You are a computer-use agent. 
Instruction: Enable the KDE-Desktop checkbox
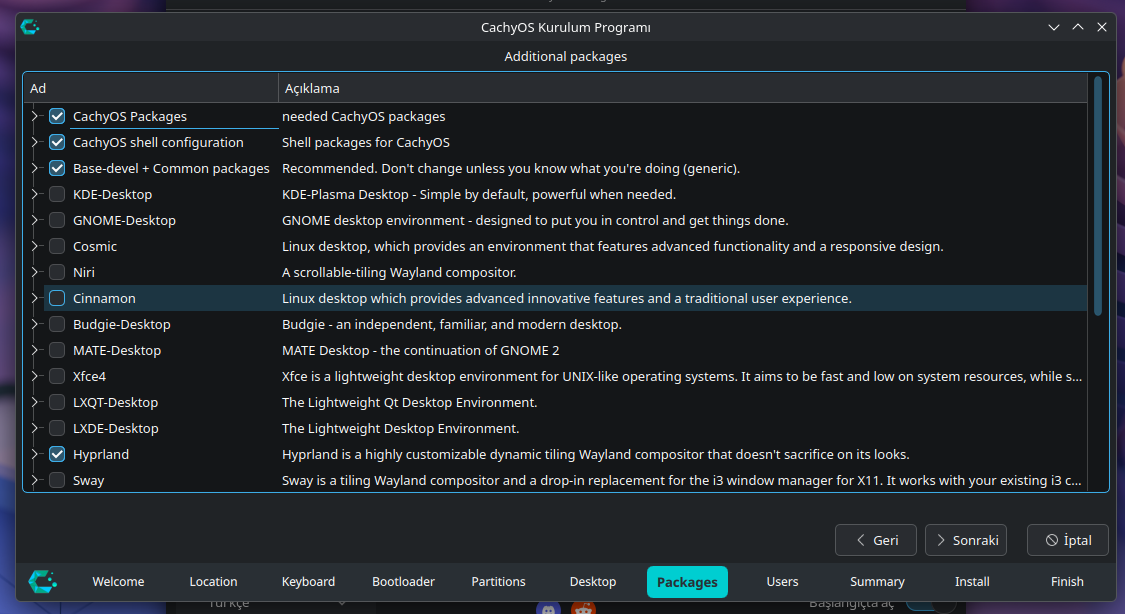[x=57, y=194]
